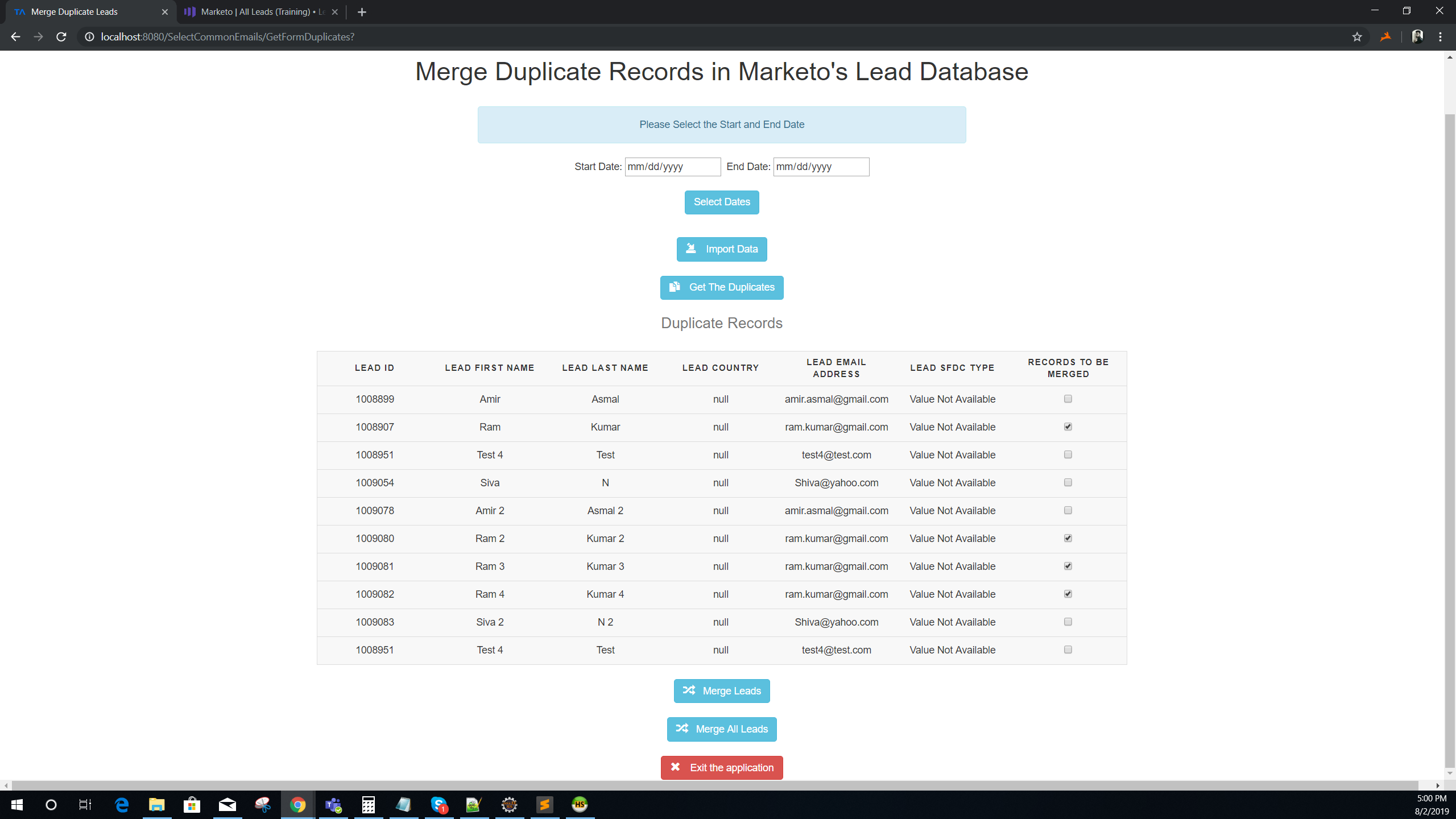The height and width of the screenshot is (819, 1456).
Task: Toggle checkbox for lead 1009080 Ram 2 Kumar 2
Action: (x=1068, y=538)
